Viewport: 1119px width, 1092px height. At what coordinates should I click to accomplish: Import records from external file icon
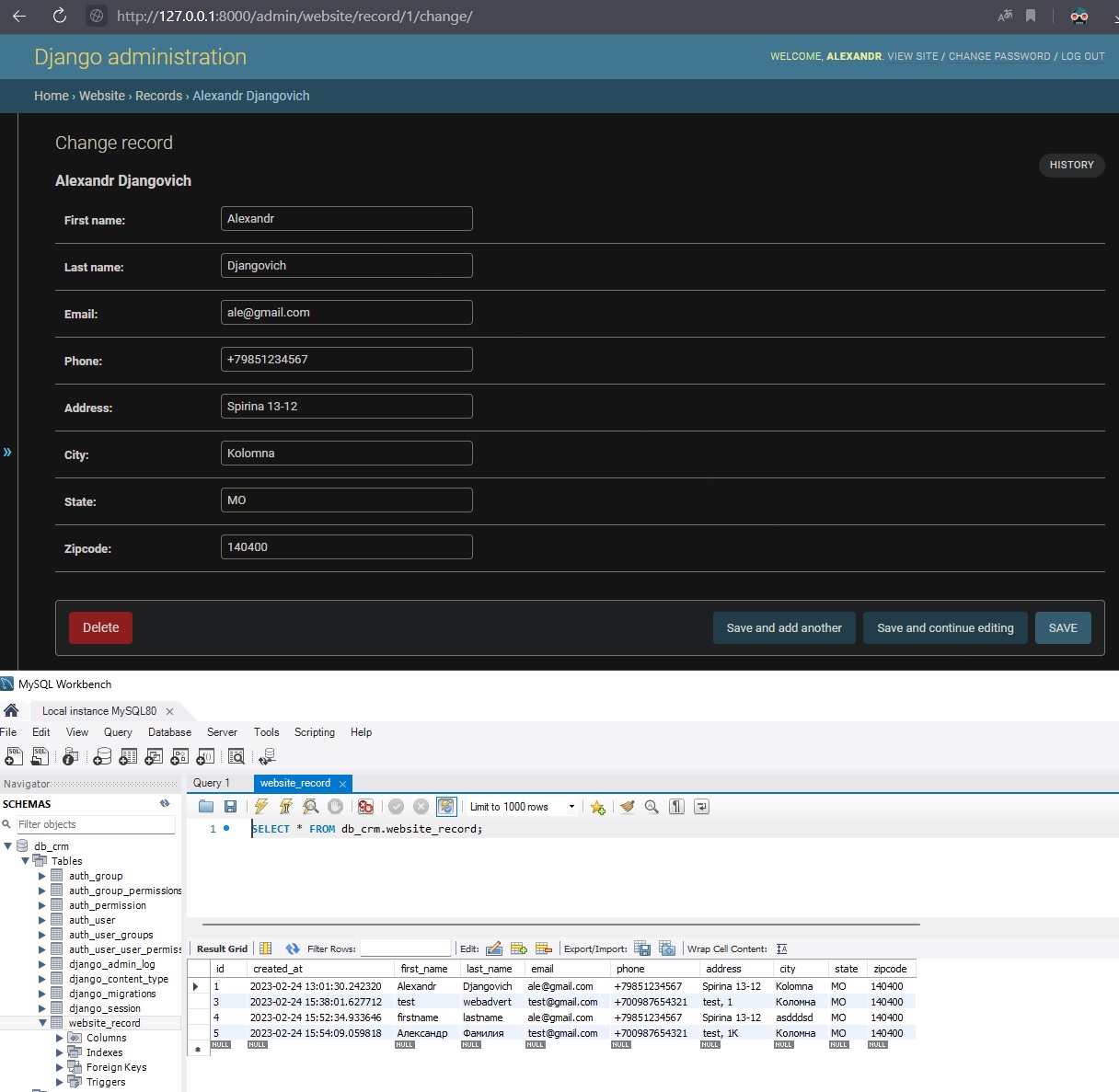point(667,948)
